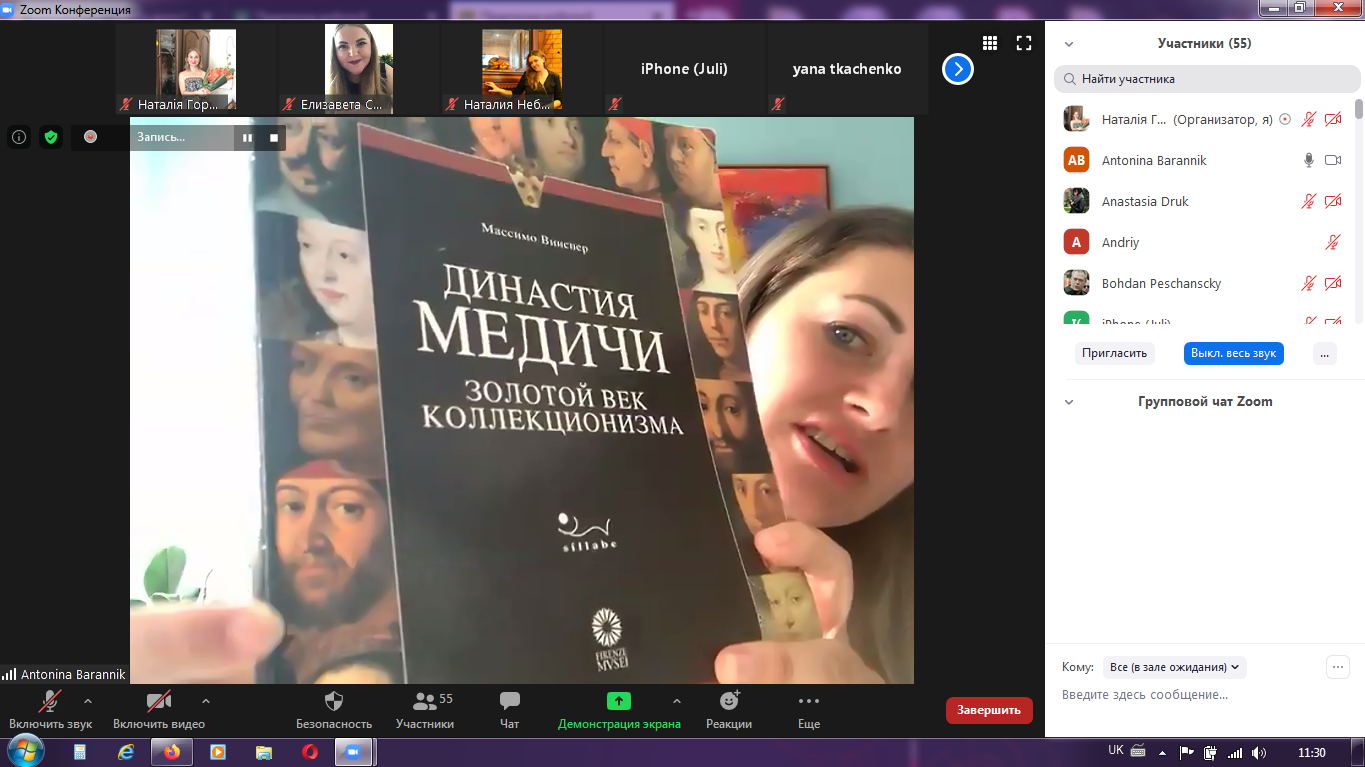1365x767 pixels.
Task: Open chat more options ellipsis button
Action: pos(1337,666)
